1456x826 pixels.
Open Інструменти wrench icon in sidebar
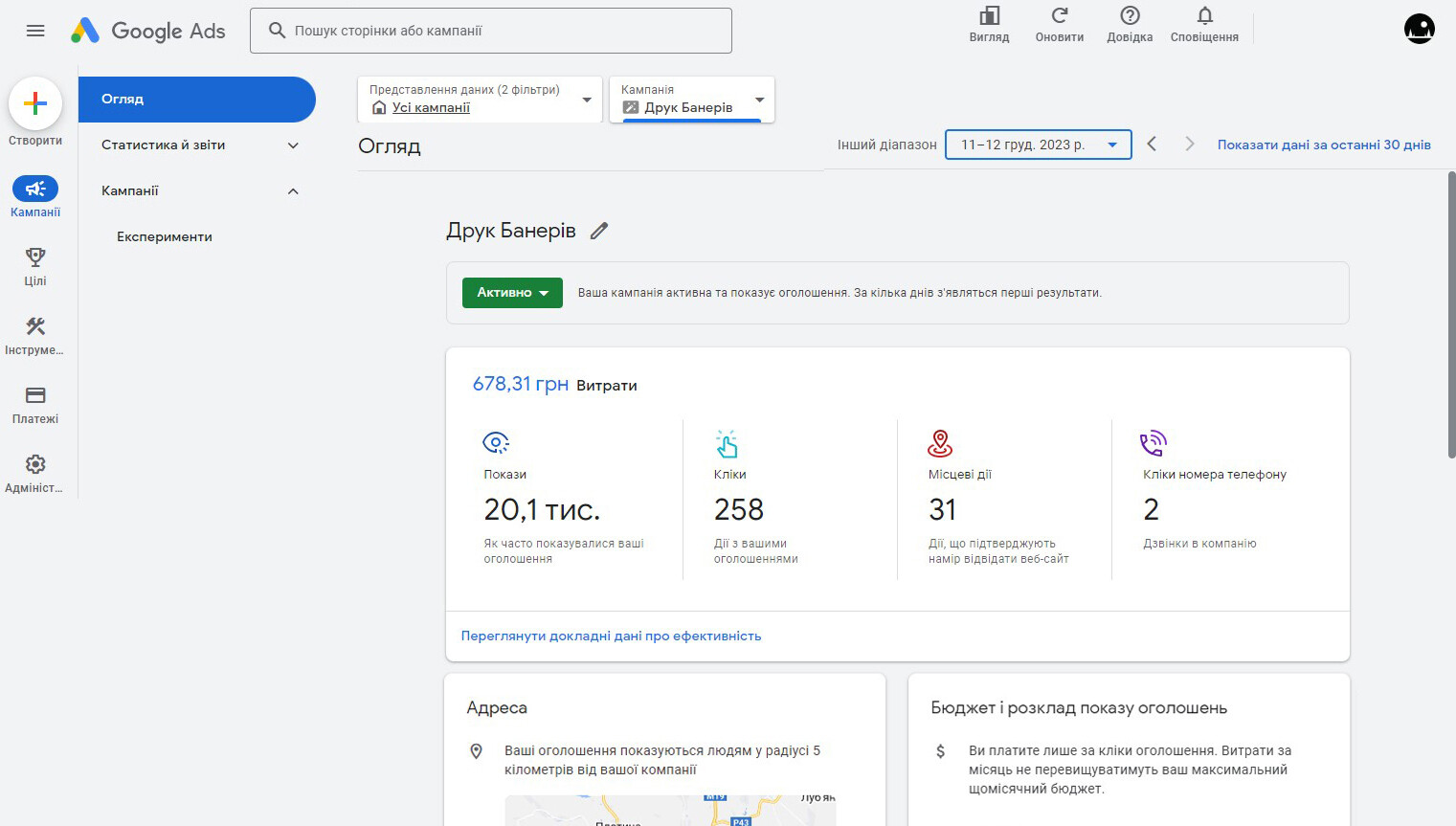[35, 326]
